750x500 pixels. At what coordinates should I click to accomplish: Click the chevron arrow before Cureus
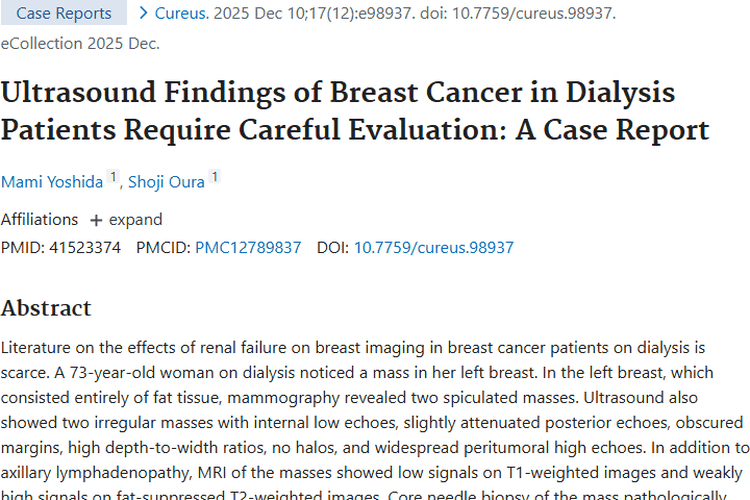[144, 13]
